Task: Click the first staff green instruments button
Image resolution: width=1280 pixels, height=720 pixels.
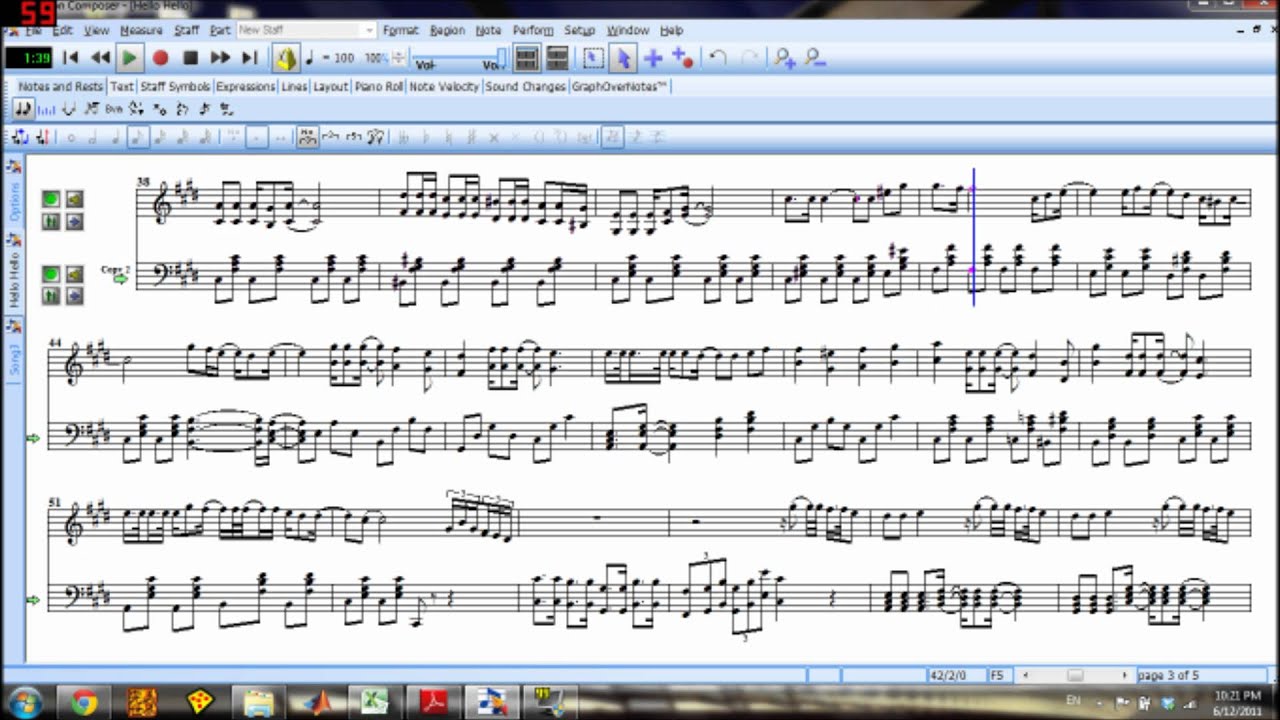Action: 51,221
